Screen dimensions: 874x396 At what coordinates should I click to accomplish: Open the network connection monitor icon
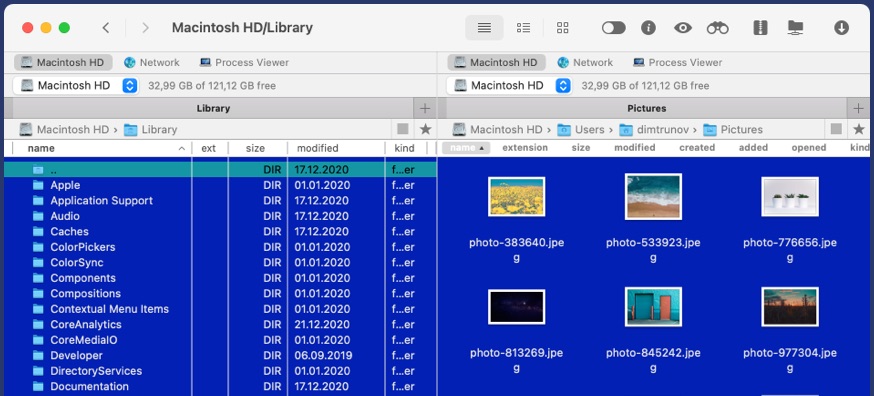[x=795, y=28]
